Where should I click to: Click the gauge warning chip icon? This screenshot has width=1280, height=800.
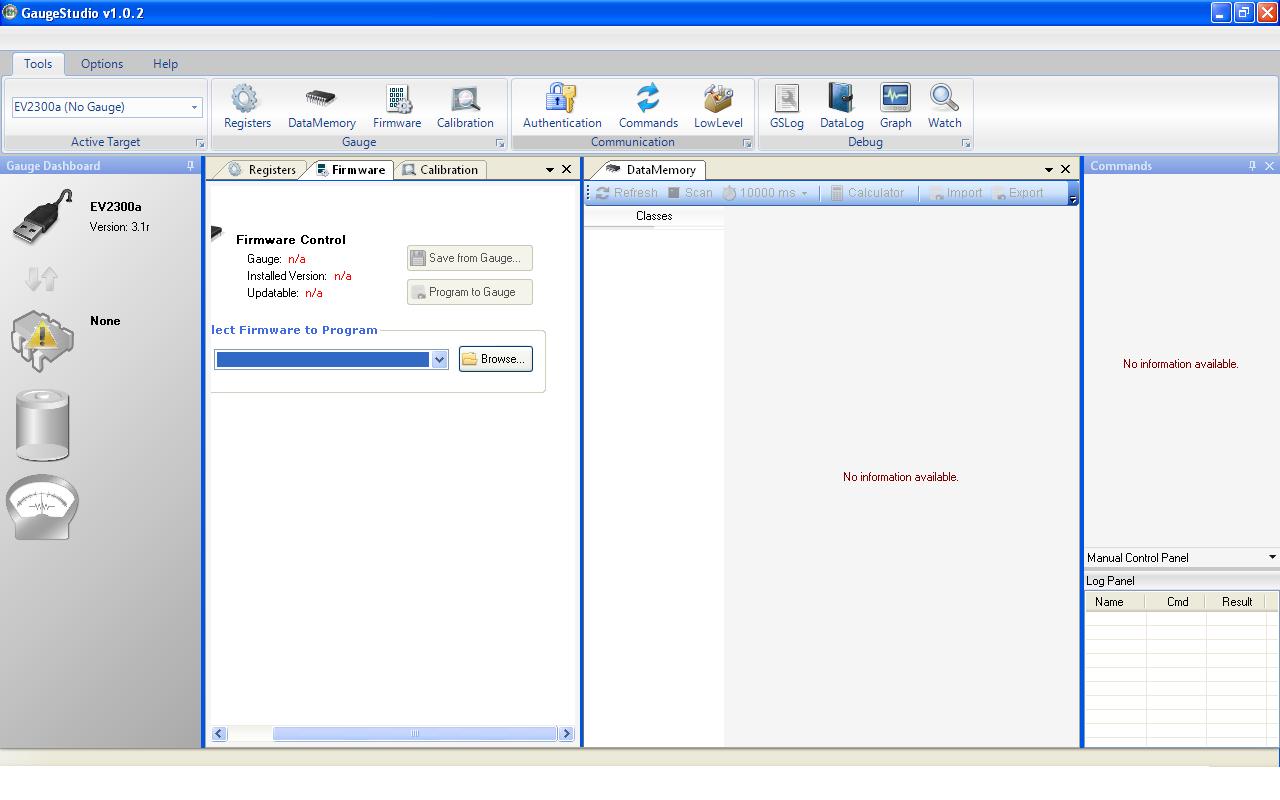pyautogui.click(x=42, y=340)
